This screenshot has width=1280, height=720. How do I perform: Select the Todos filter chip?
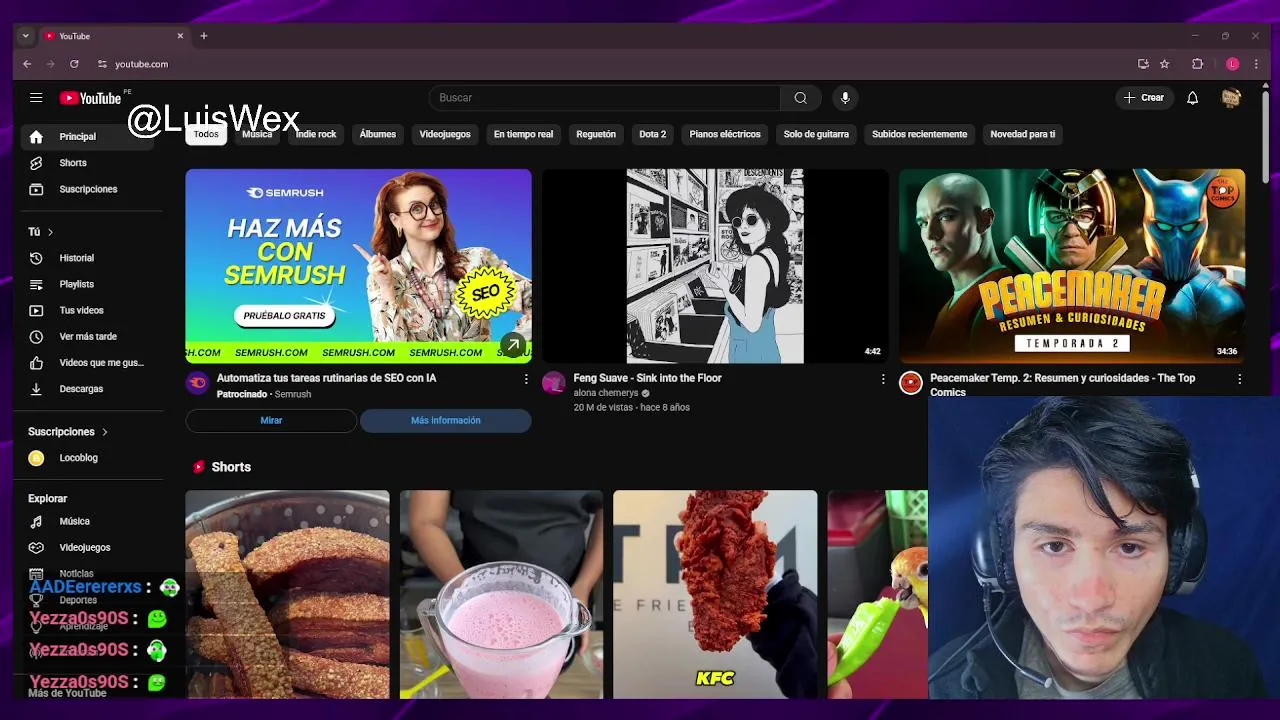click(x=206, y=134)
